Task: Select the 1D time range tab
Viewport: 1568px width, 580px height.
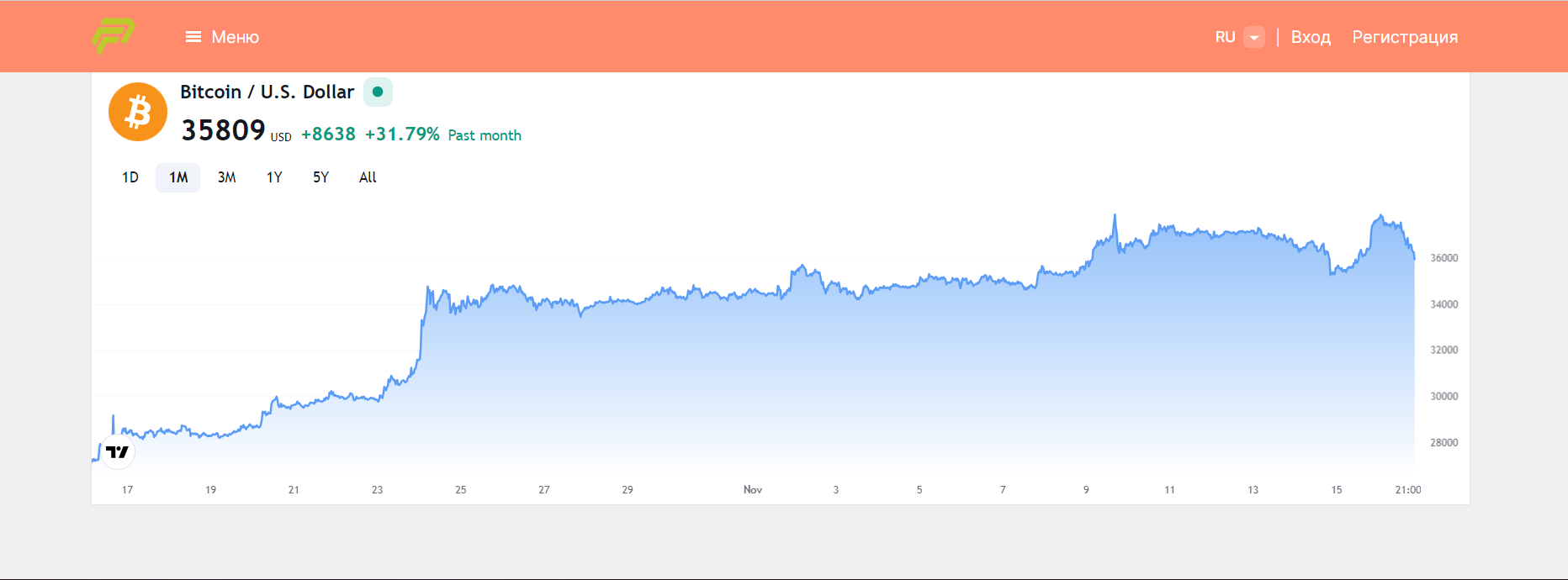Action: 130,177
